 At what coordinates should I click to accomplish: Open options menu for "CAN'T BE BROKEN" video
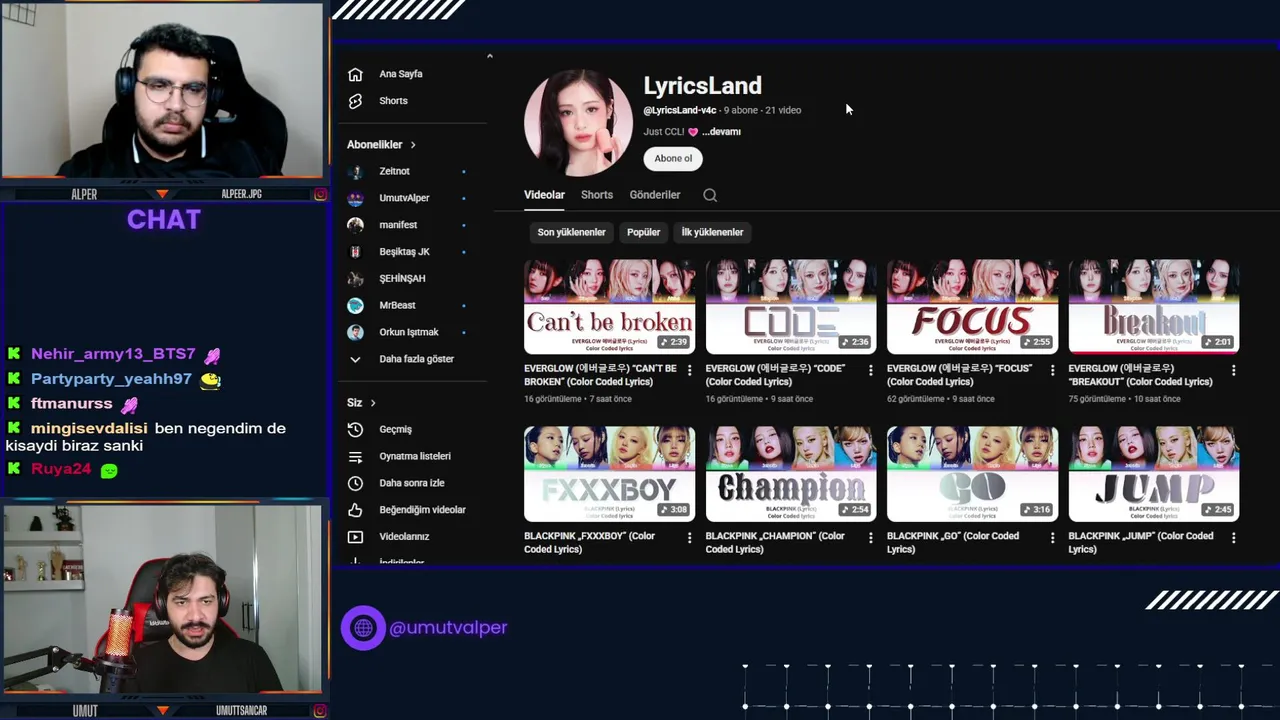point(689,370)
